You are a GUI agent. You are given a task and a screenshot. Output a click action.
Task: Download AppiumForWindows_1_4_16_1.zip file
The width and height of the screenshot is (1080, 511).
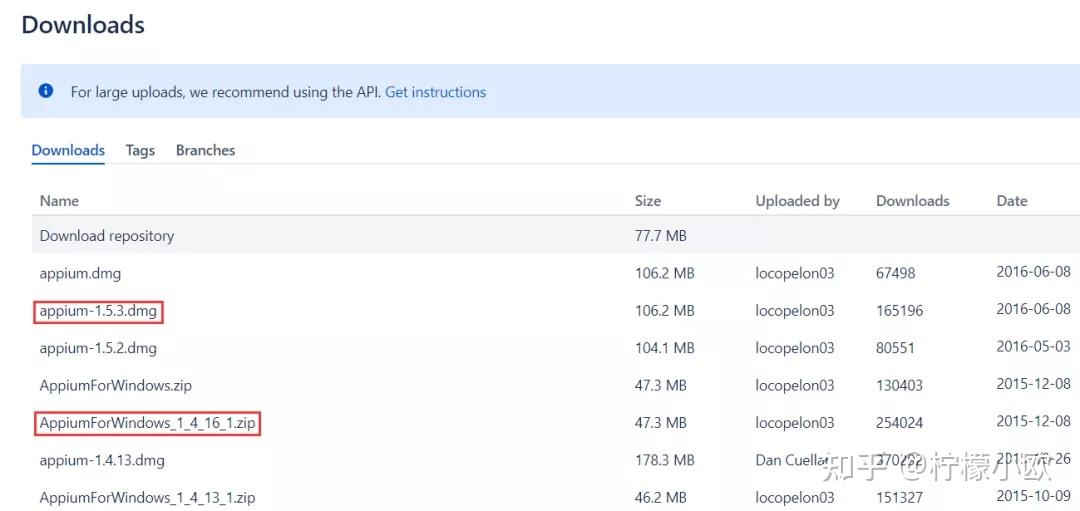tap(147, 423)
